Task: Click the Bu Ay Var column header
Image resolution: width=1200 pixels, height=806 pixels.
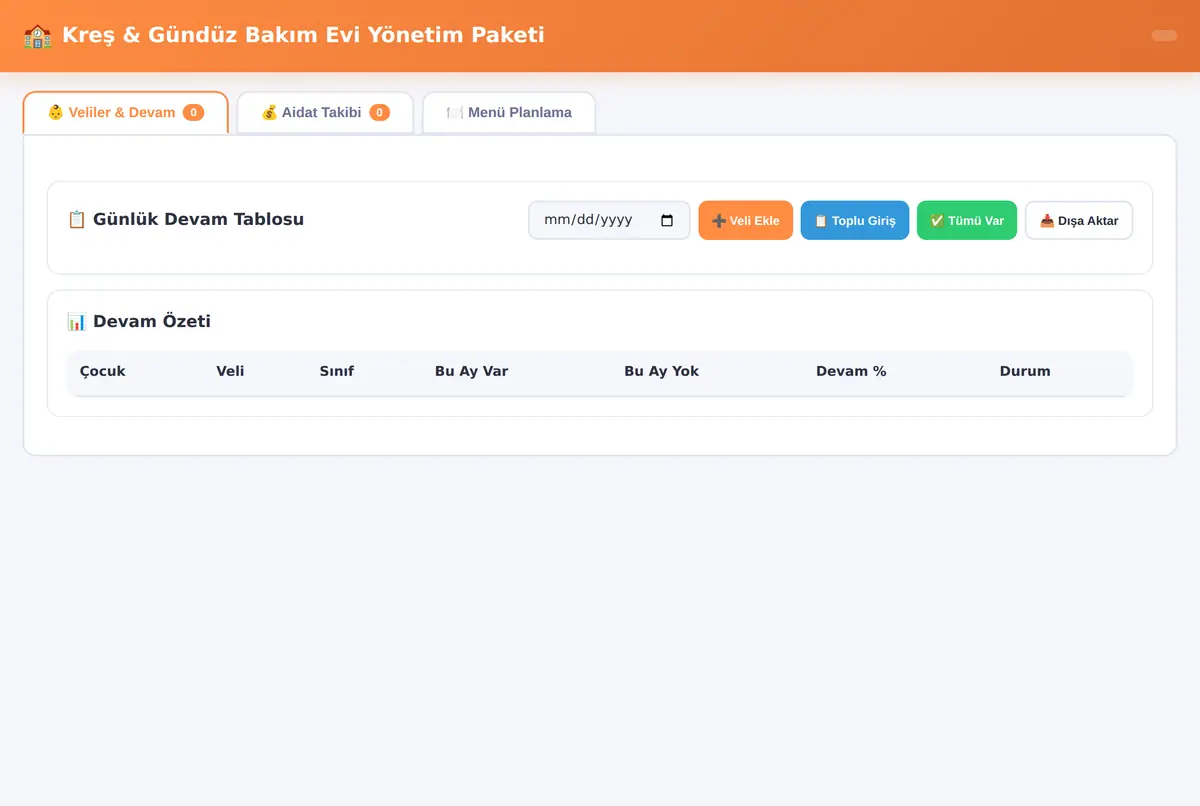Action: [471, 371]
